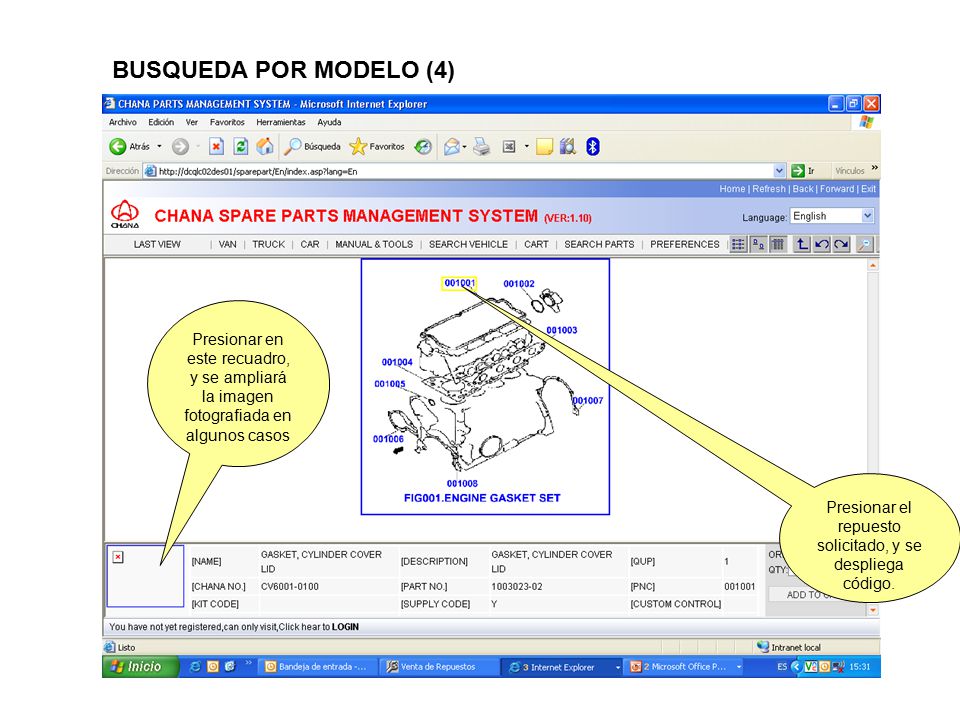This screenshot has height=720, width=960.
Task: Open the Edición menu
Action: click(x=161, y=122)
